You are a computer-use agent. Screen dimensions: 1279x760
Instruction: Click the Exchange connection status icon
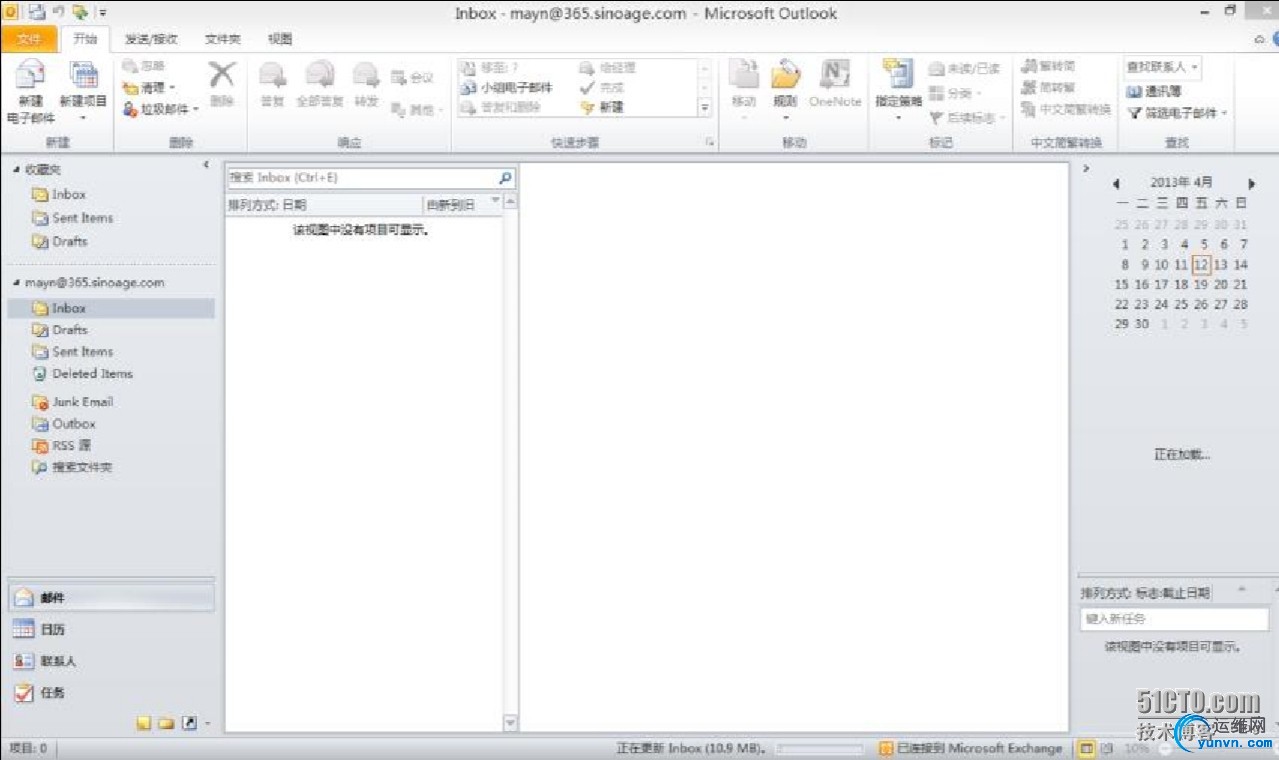click(x=886, y=748)
